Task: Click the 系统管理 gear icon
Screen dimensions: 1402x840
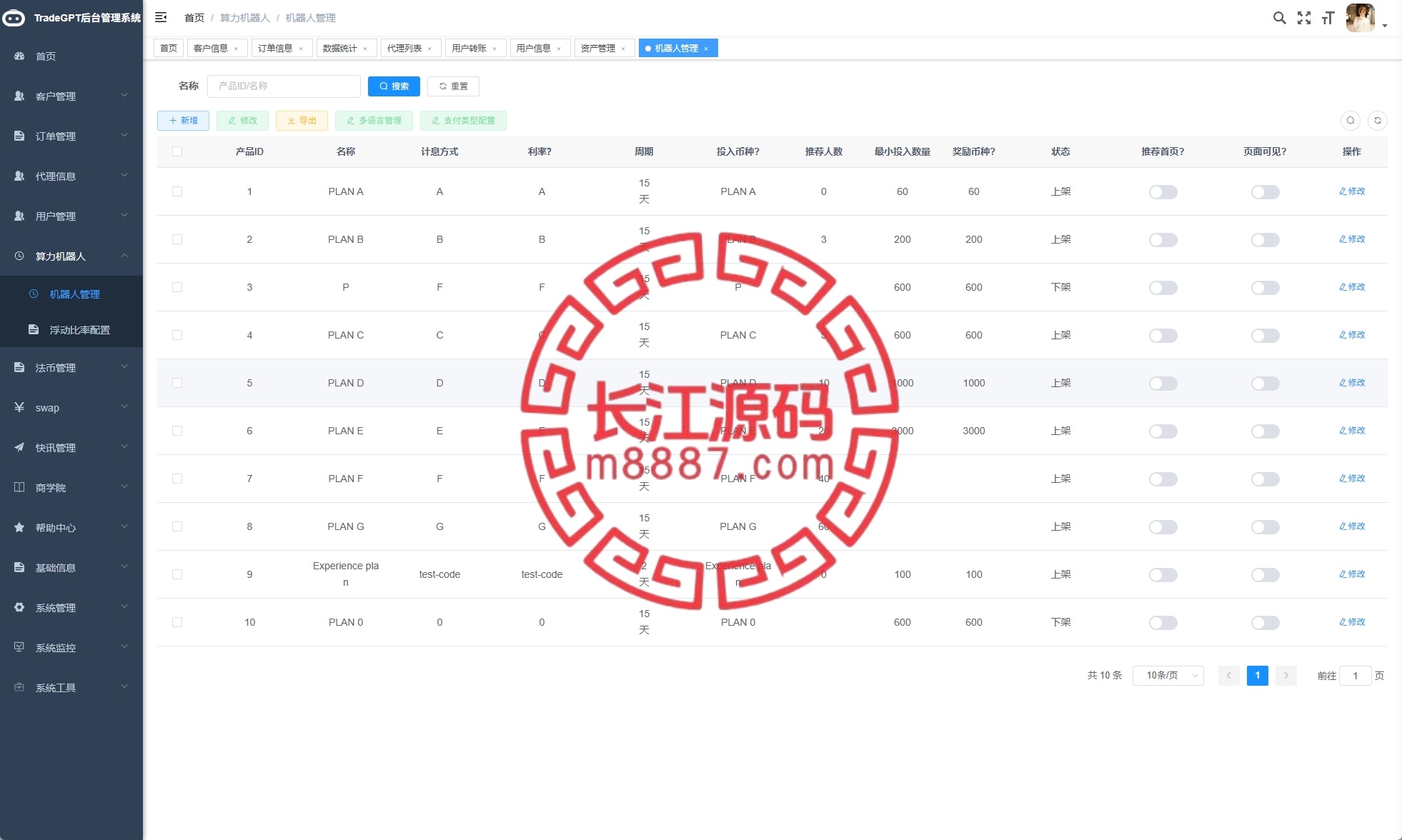Action: (x=19, y=607)
